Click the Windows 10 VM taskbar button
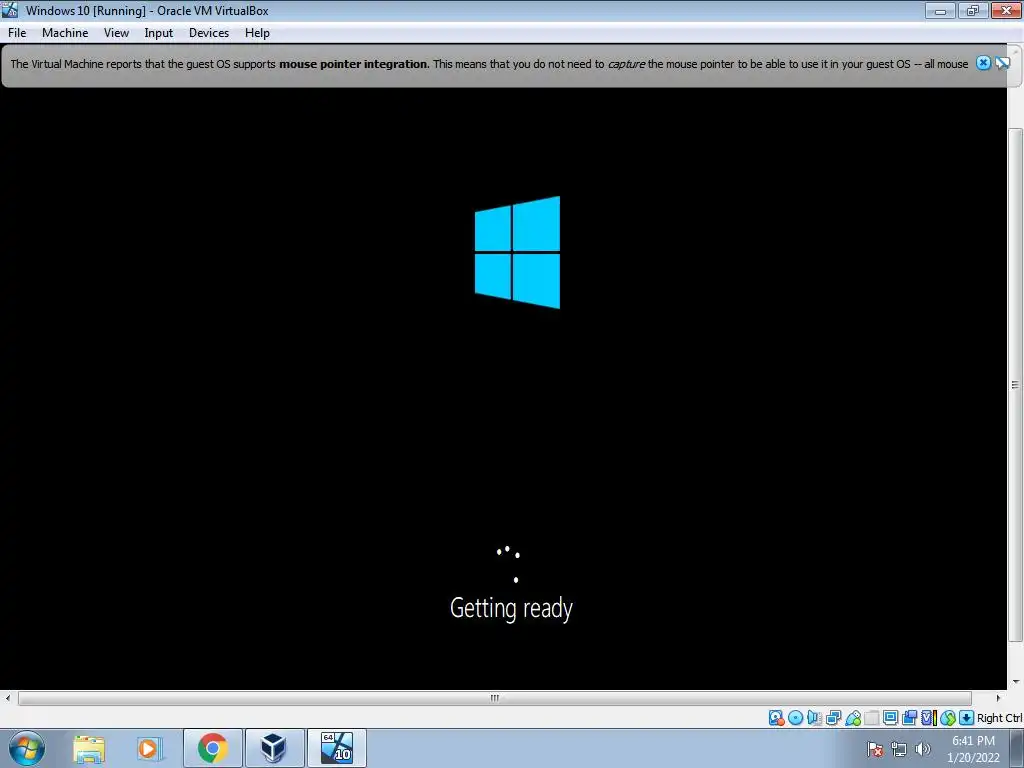Screen dimensions: 1024x768 tap(336, 748)
